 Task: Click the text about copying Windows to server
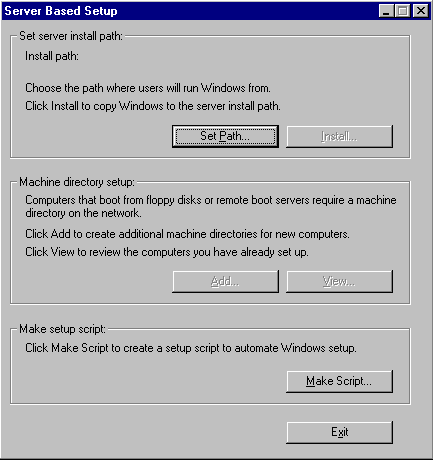point(153,106)
